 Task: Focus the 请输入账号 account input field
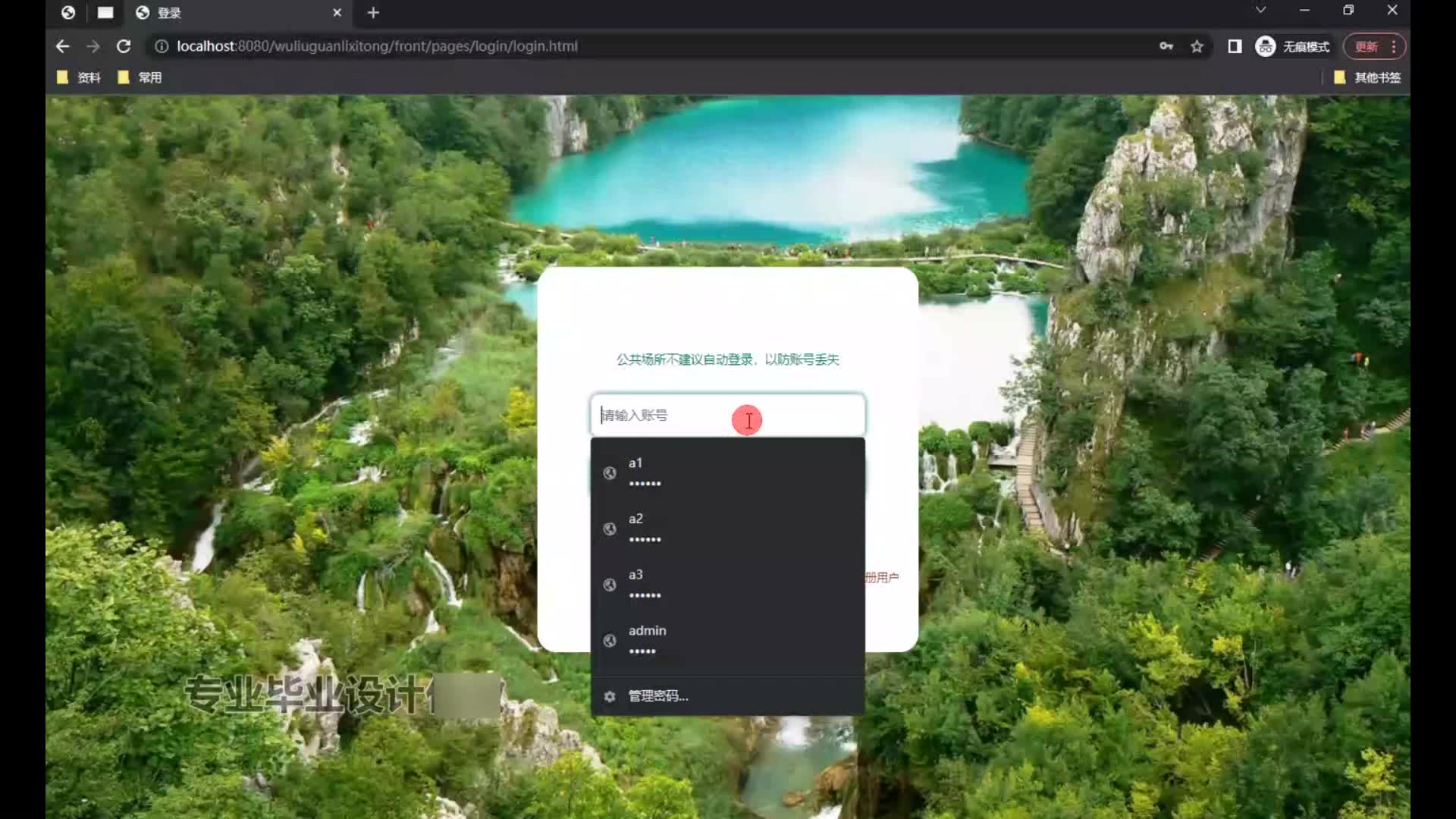pos(727,415)
